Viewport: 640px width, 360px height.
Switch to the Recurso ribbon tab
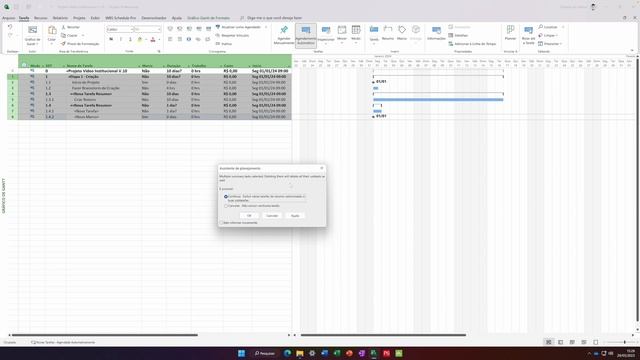pyautogui.click(x=40, y=18)
